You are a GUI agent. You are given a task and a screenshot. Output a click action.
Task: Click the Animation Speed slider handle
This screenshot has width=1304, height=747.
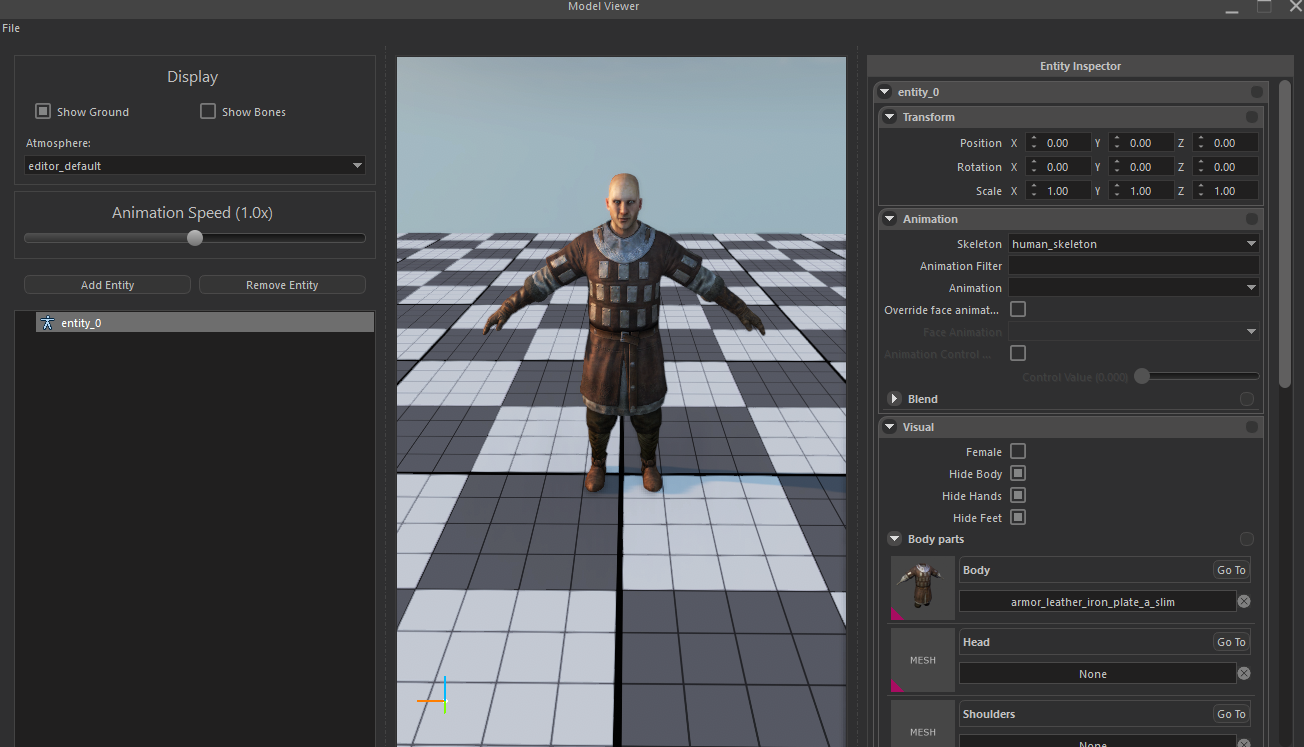[x=195, y=238]
